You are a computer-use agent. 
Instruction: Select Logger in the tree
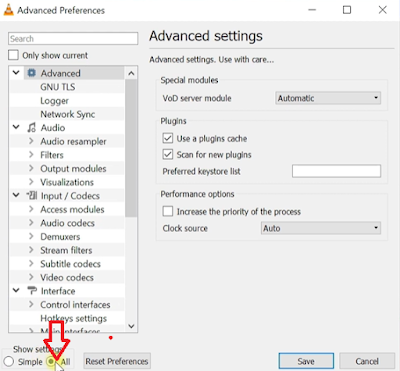click(54, 100)
